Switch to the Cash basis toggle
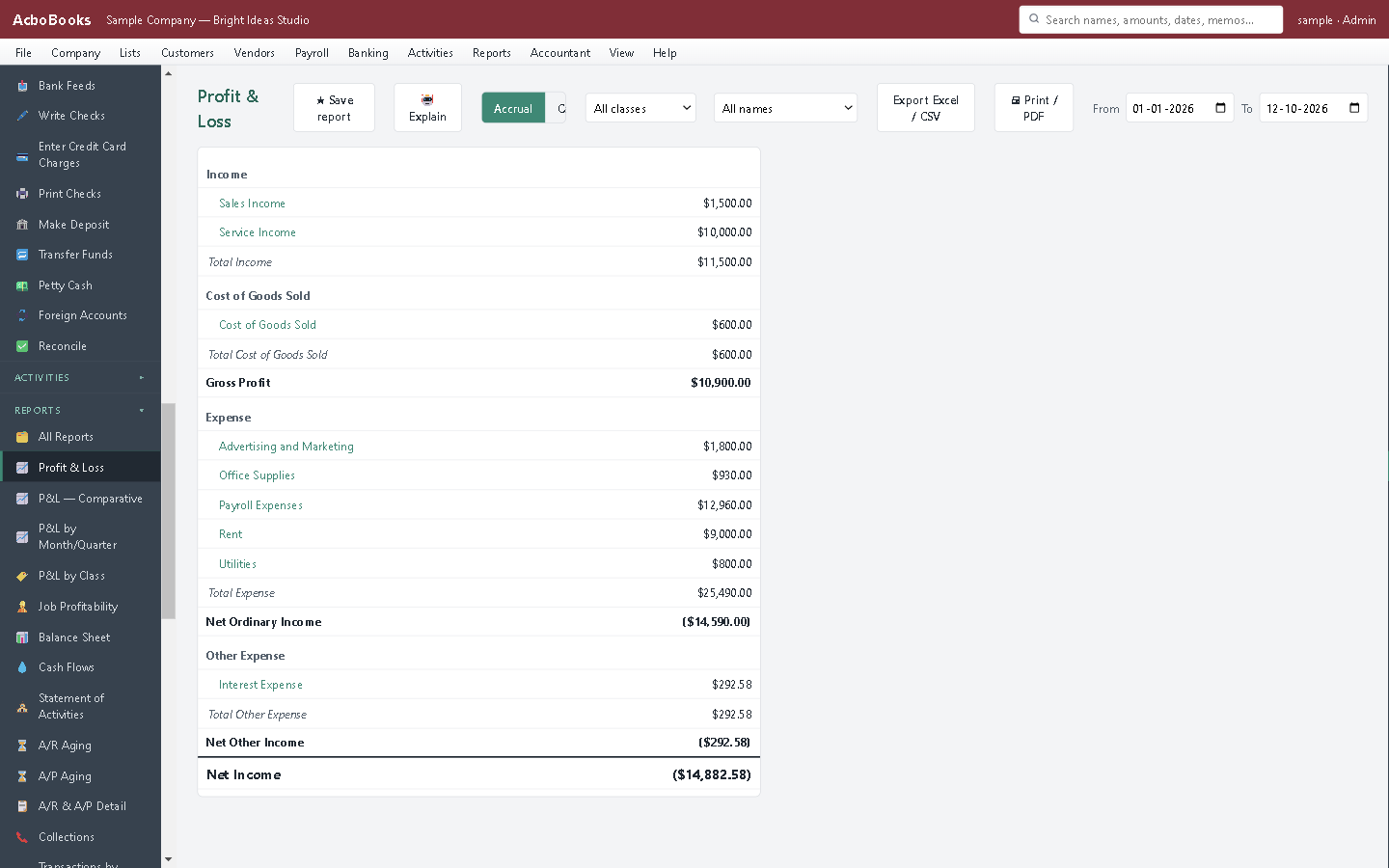1389x868 pixels. 557,108
